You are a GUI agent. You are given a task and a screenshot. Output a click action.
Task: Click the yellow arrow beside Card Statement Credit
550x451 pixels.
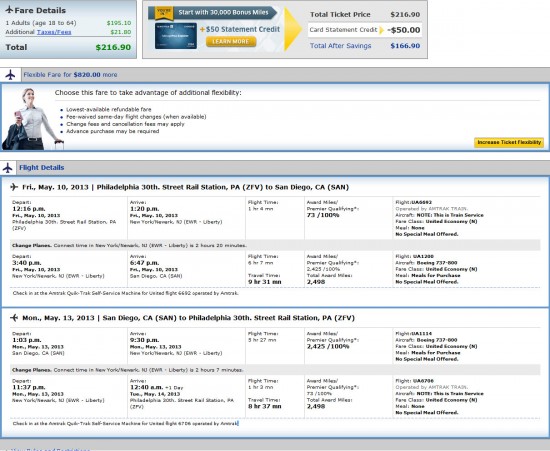coord(382,30)
